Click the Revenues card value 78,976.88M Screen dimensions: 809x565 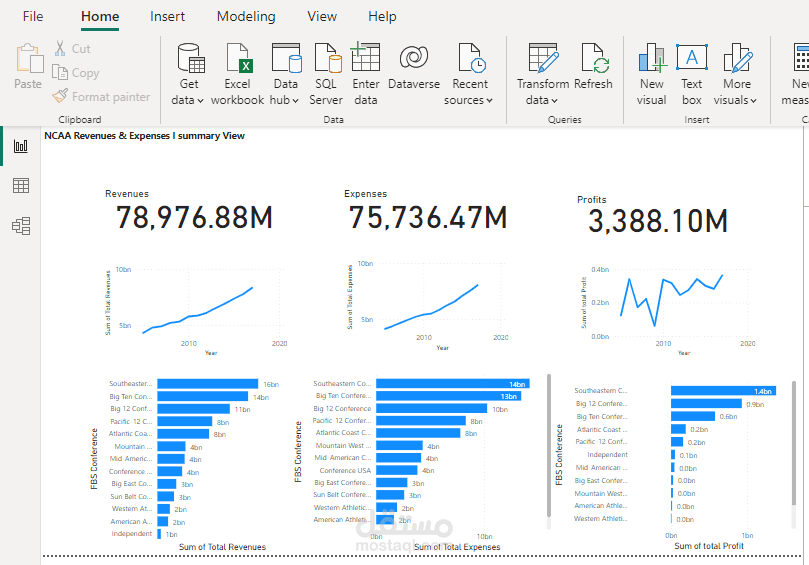click(x=194, y=217)
